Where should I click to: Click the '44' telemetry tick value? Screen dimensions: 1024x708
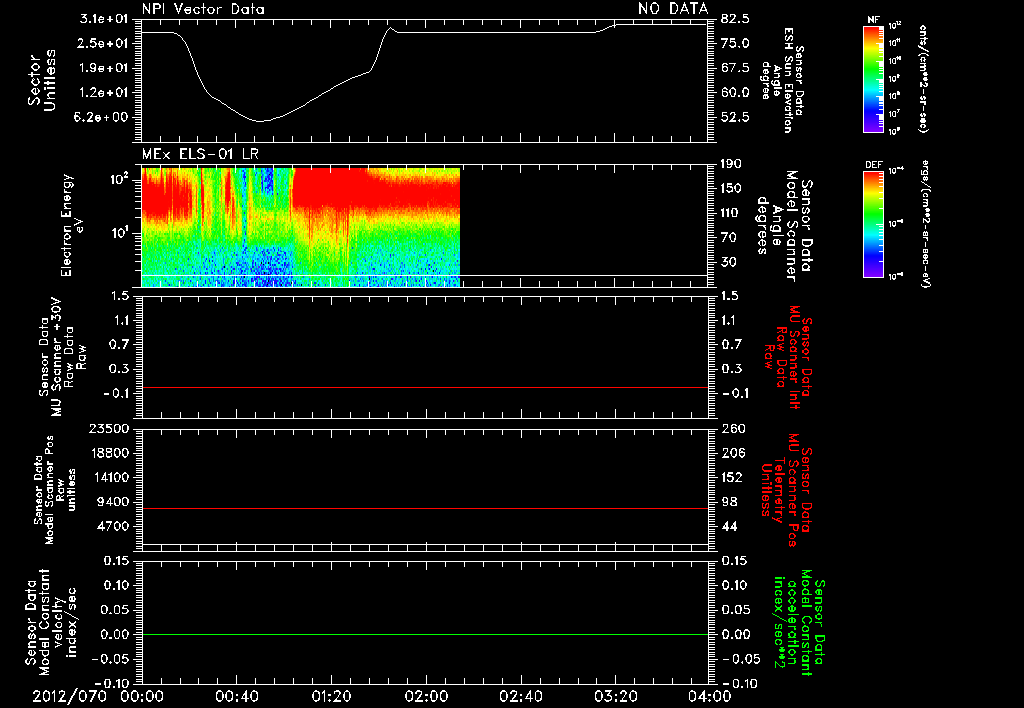tap(729, 526)
